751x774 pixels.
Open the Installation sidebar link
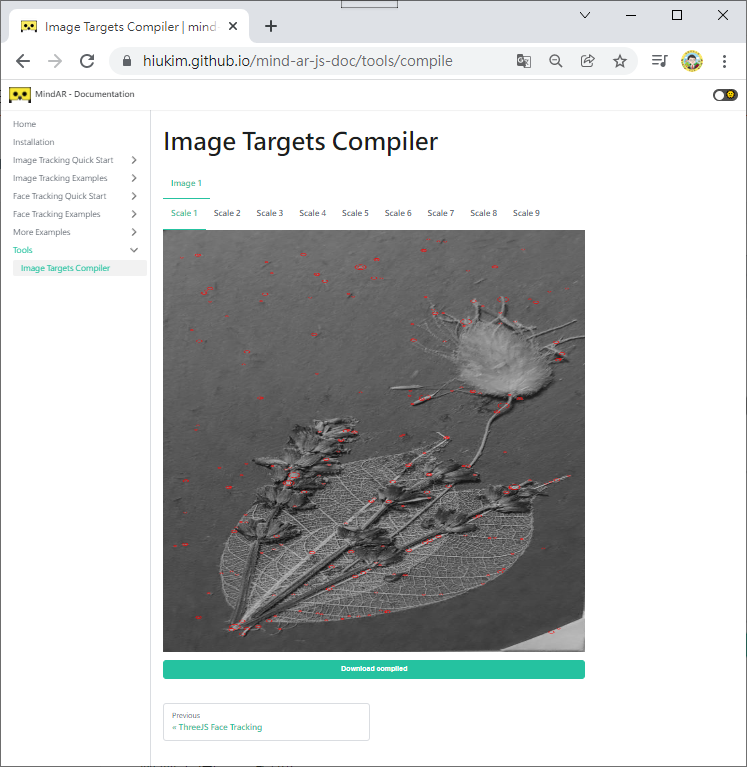click(34, 142)
